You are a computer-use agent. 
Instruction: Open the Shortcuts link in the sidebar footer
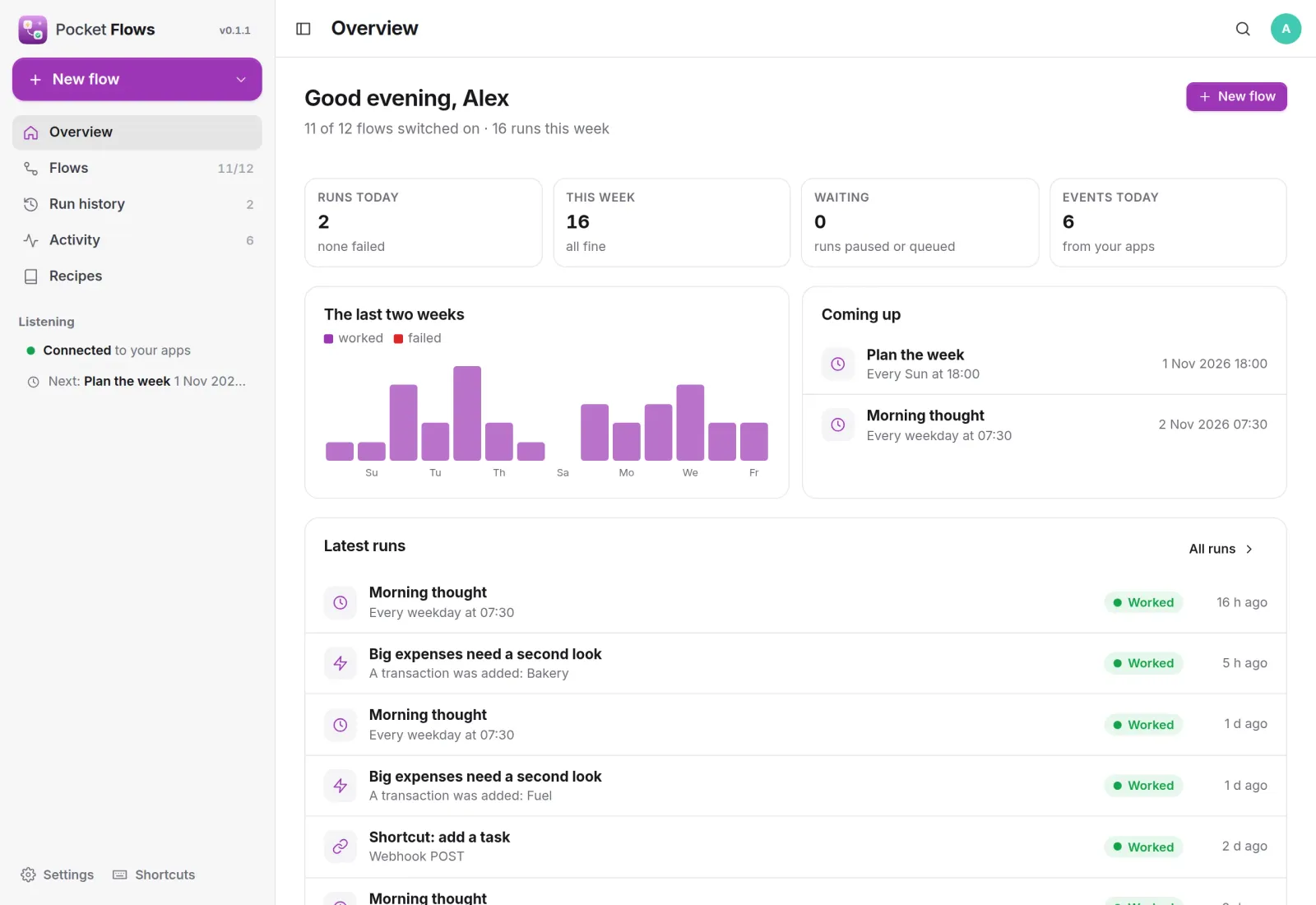pyautogui.click(x=154, y=875)
